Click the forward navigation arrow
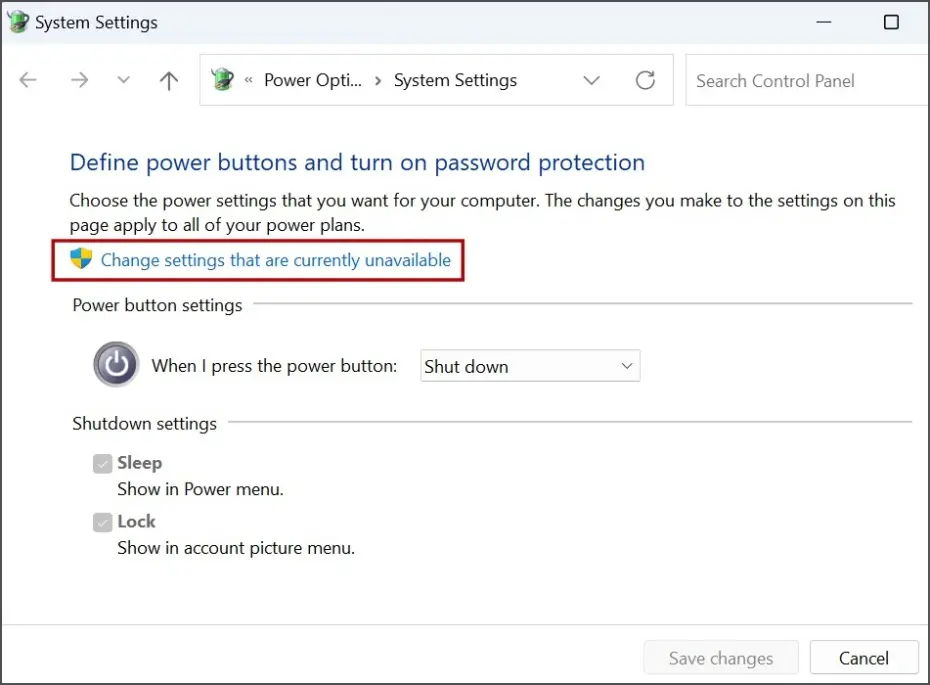The image size is (930, 685). point(77,81)
